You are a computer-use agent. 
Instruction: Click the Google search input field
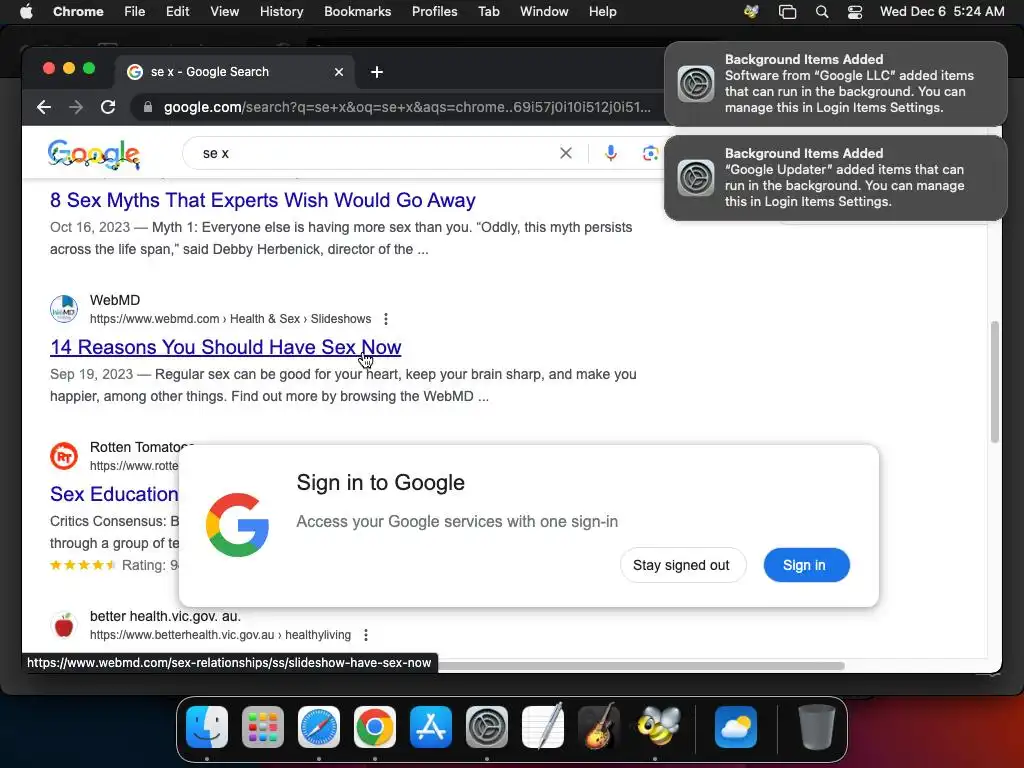pyautogui.click(x=377, y=153)
